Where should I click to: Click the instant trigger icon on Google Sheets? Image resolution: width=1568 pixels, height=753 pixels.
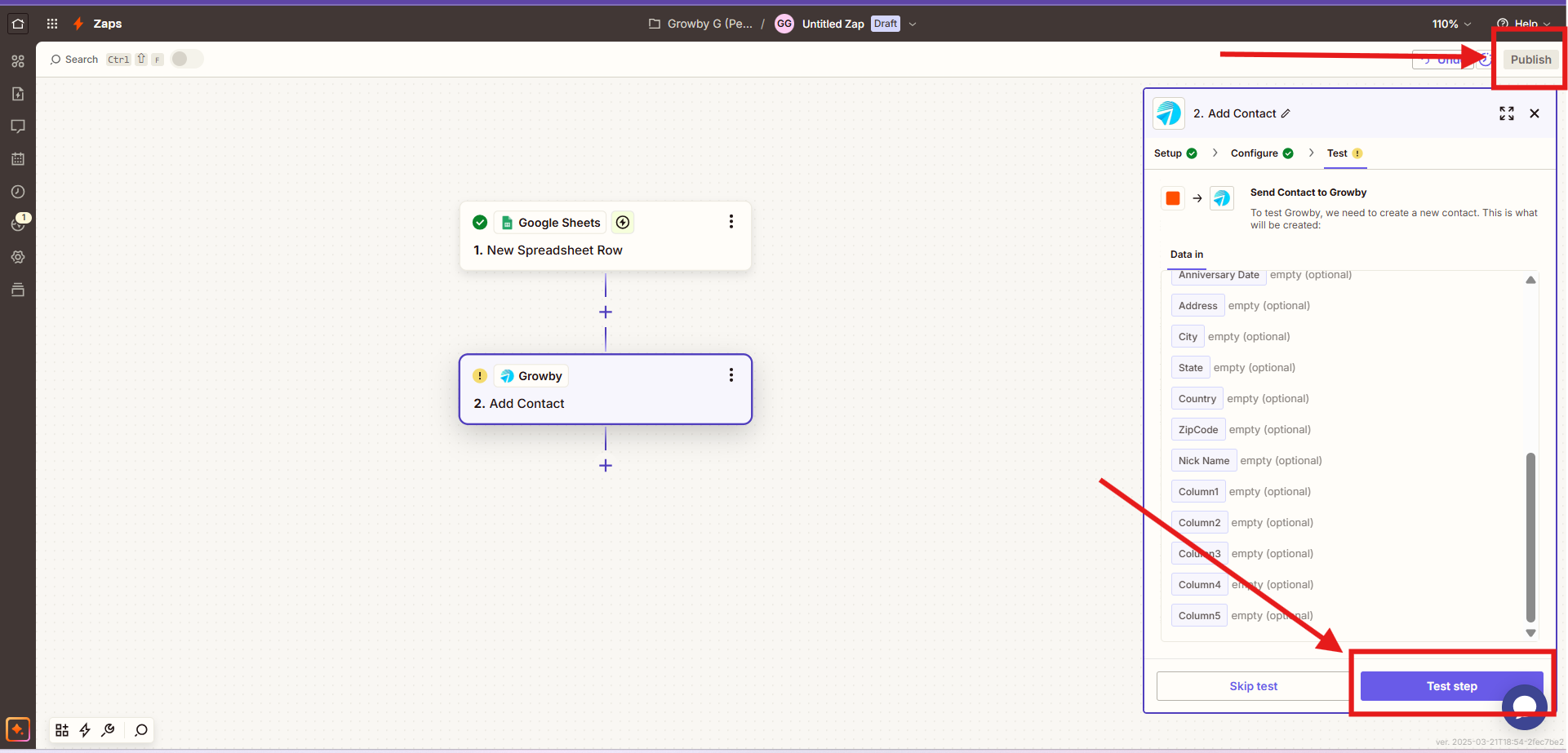point(623,223)
